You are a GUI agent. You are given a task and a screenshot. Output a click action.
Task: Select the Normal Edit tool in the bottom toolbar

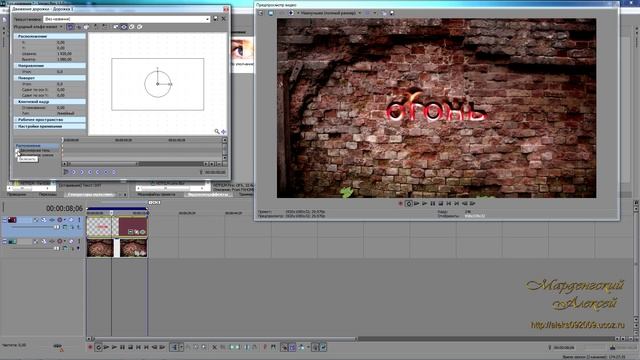pyautogui.click(x=173, y=347)
